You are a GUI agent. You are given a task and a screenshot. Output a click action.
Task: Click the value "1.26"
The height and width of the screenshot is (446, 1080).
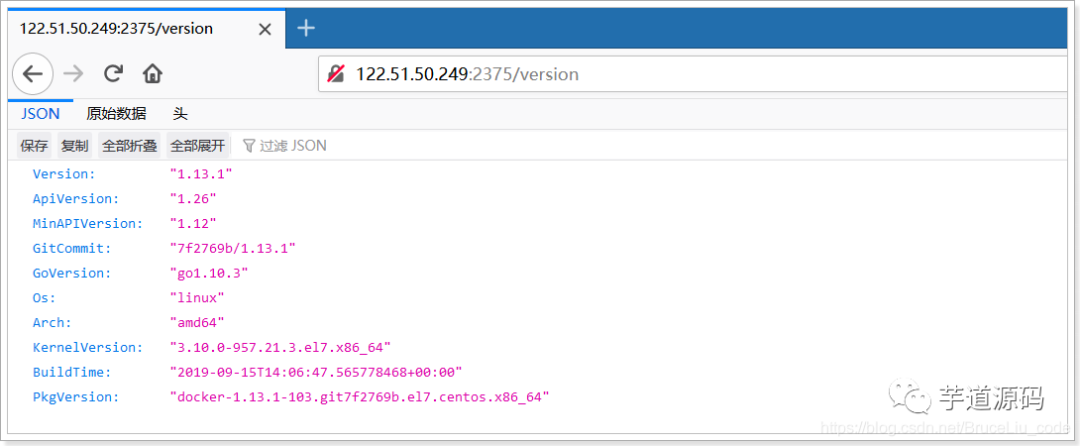[x=194, y=199]
